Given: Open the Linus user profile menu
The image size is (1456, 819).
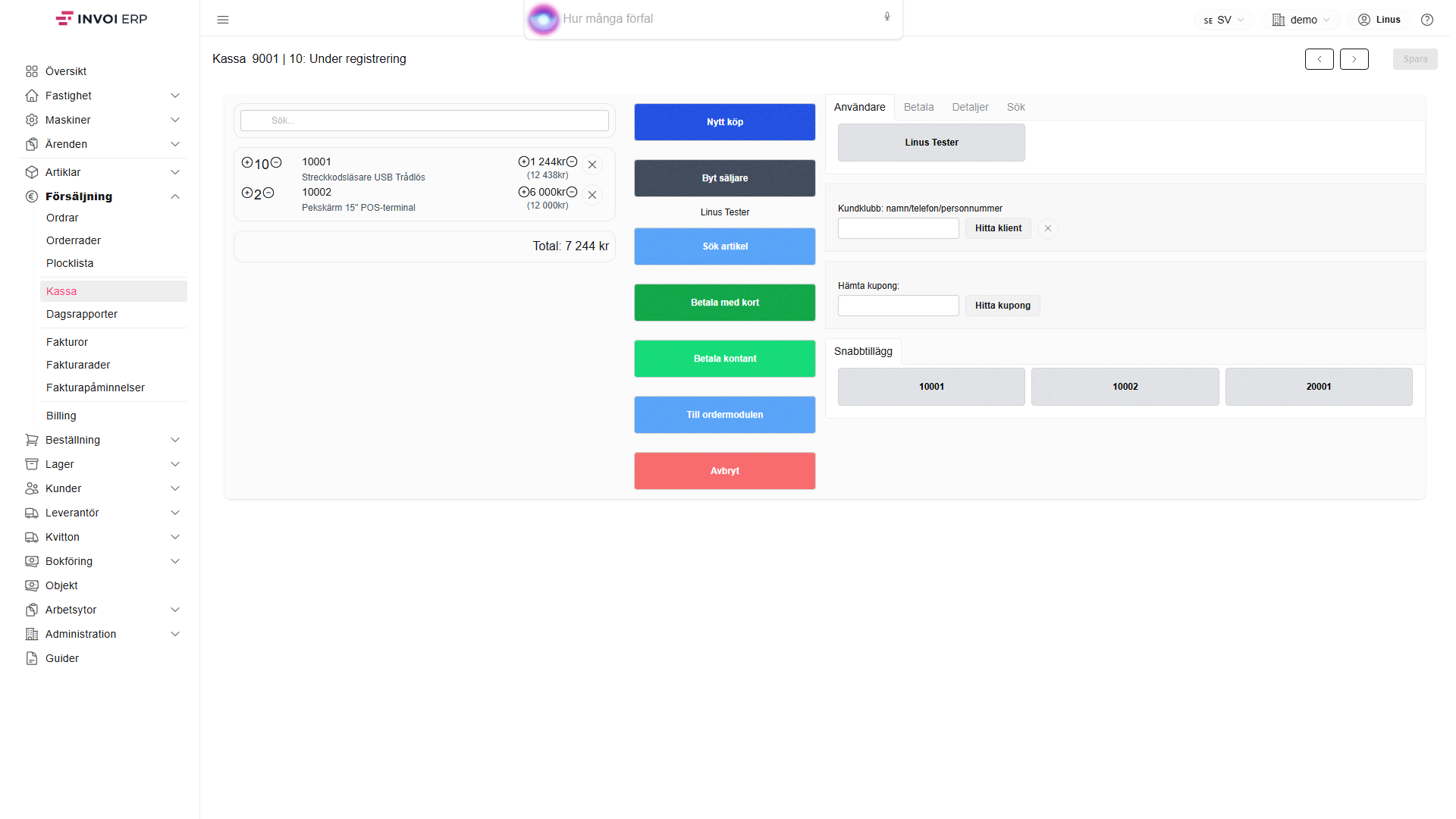Looking at the screenshot, I should click(1379, 20).
